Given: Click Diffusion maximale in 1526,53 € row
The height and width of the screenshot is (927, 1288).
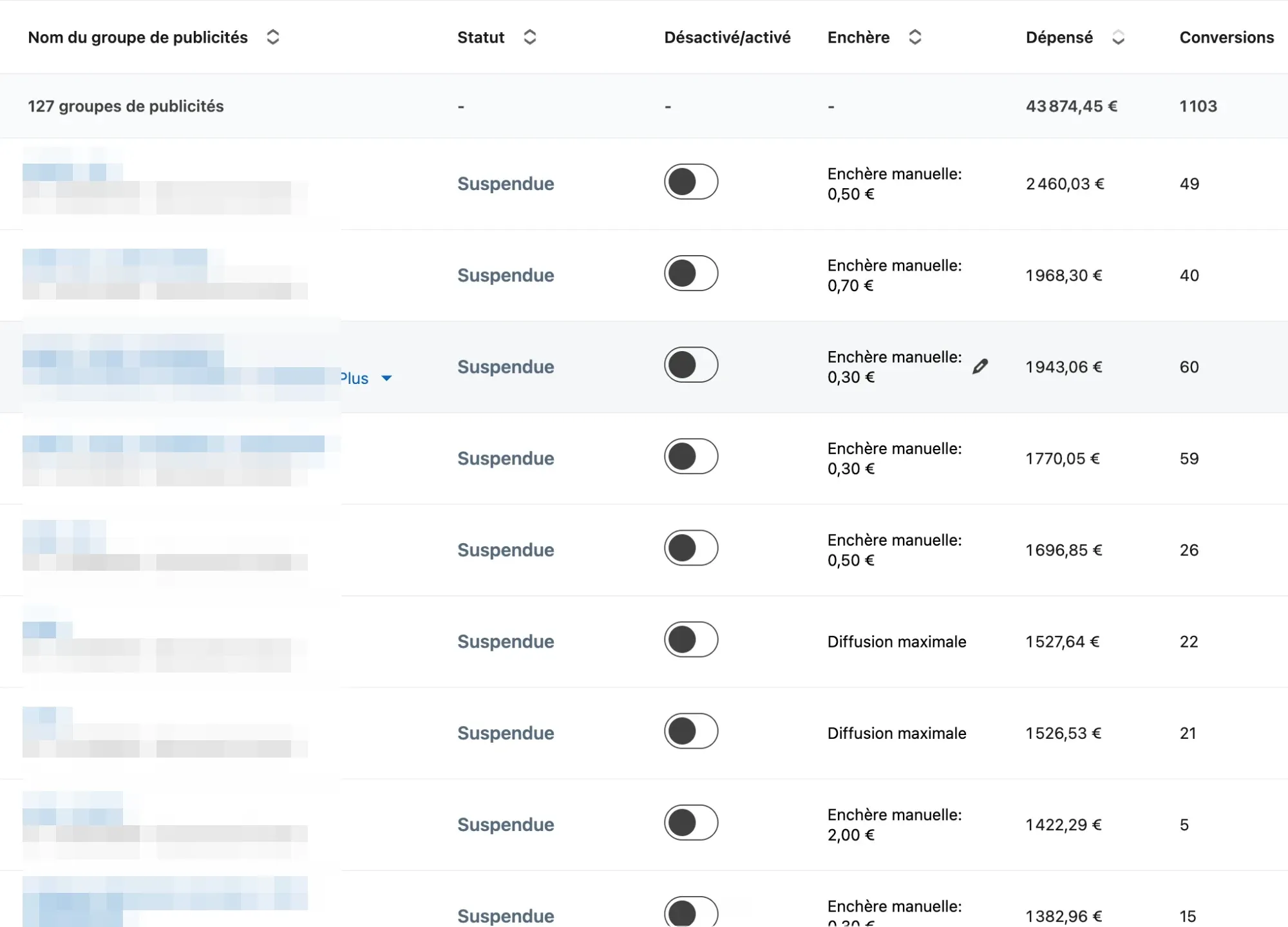Looking at the screenshot, I should pyautogui.click(x=896, y=733).
